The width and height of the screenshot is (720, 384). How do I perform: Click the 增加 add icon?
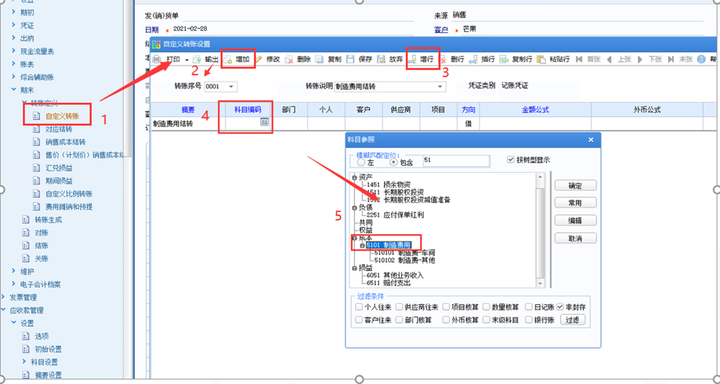[x=228, y=59]
